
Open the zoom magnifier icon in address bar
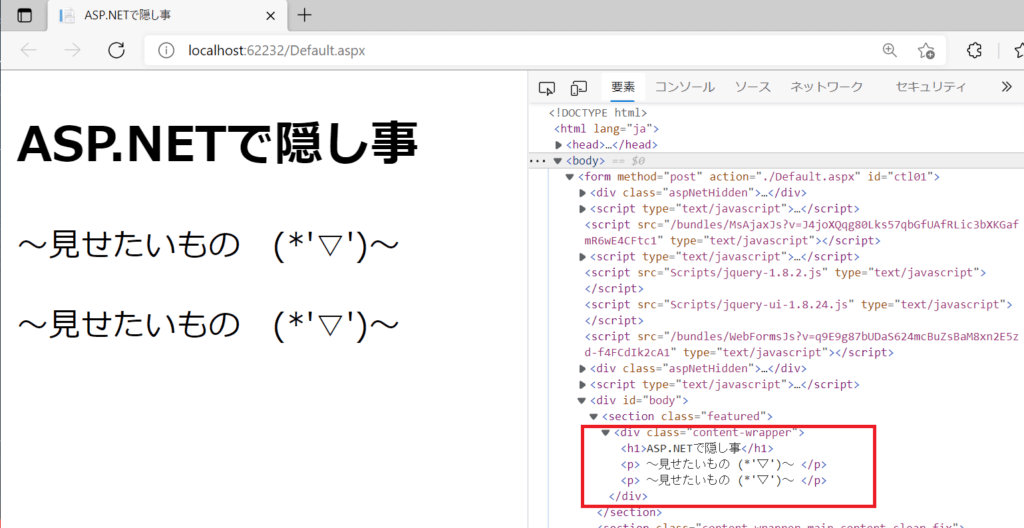coord(889,51)
